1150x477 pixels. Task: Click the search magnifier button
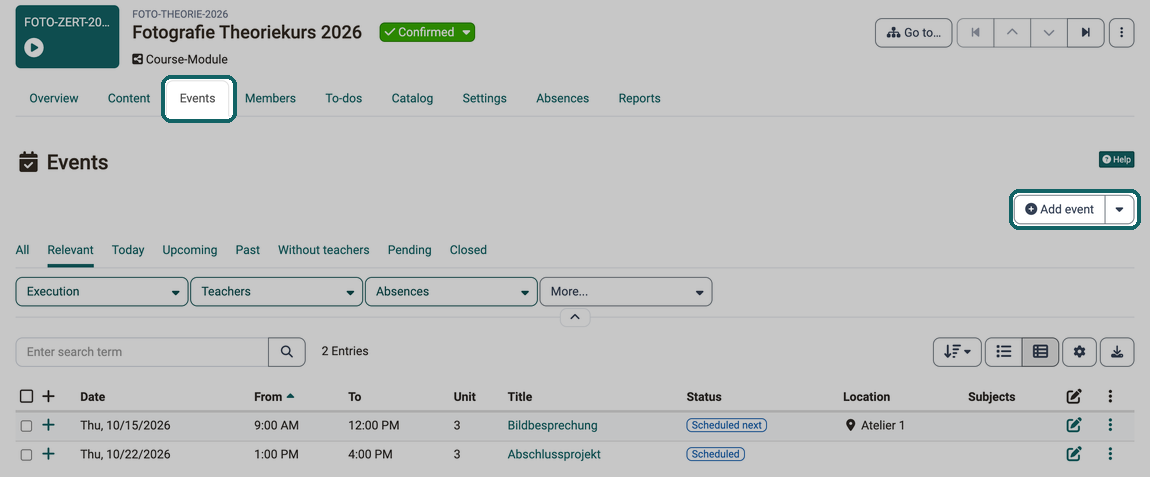(287, 352)
